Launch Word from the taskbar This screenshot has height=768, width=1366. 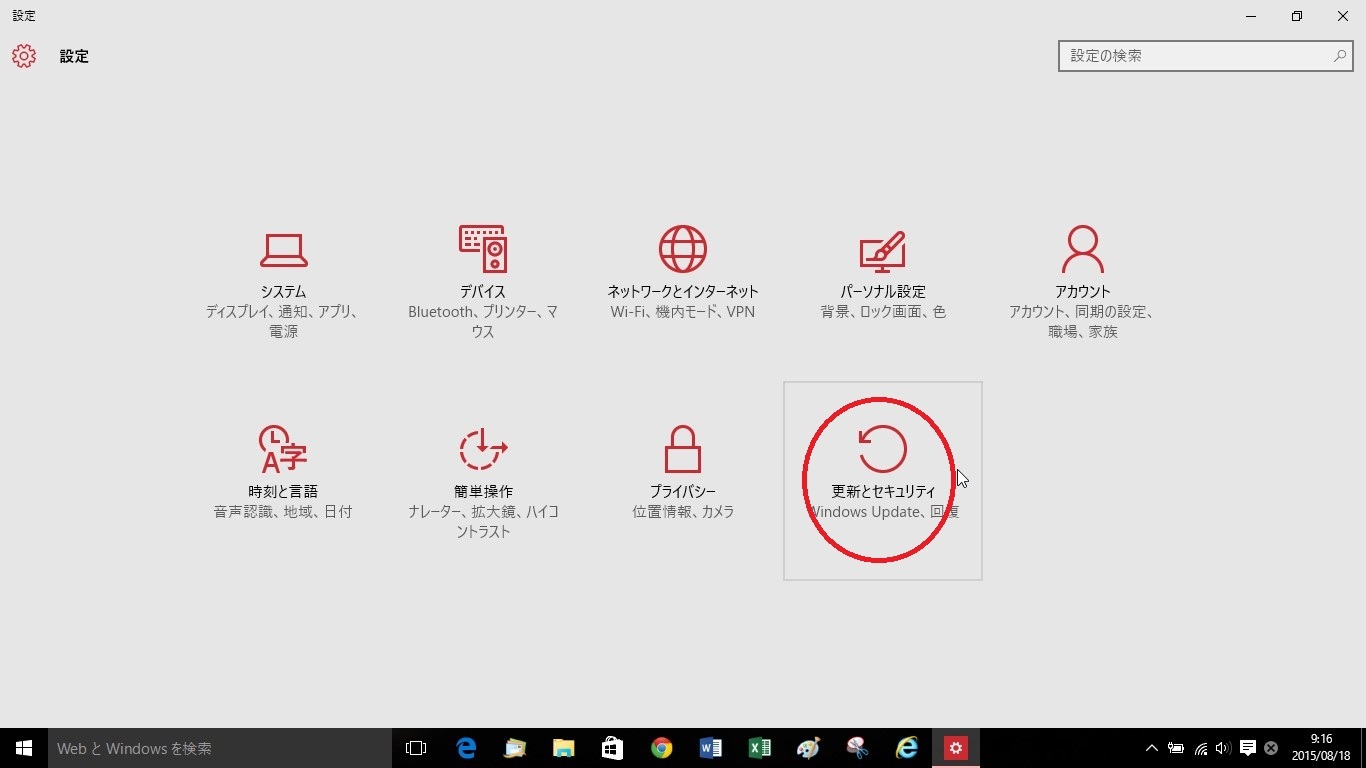click(x=710, y=748)
